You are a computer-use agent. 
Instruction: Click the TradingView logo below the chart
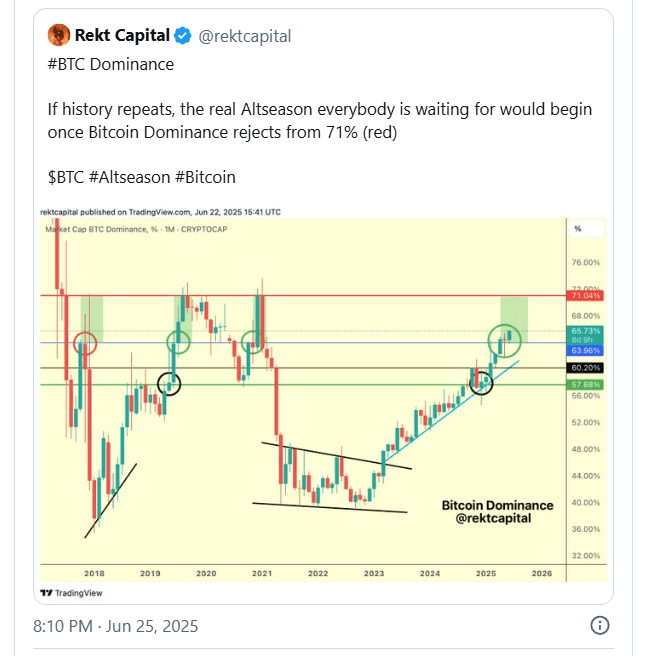[71, 593]
